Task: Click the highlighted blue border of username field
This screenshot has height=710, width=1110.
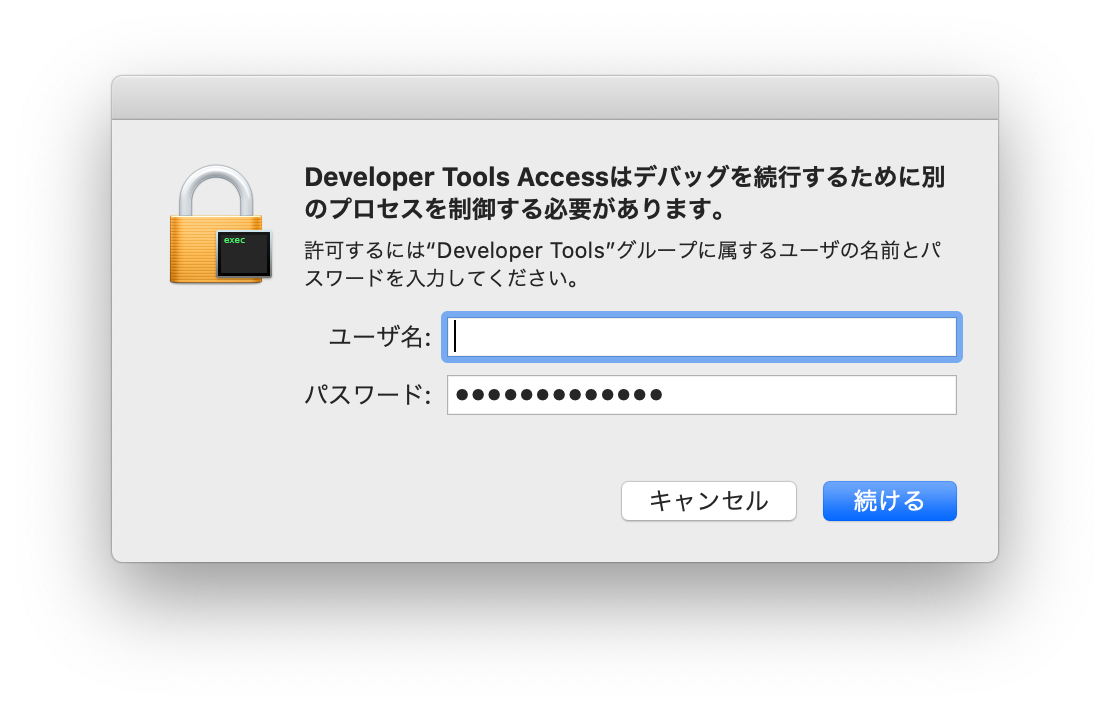Action: tap(700, 316)
